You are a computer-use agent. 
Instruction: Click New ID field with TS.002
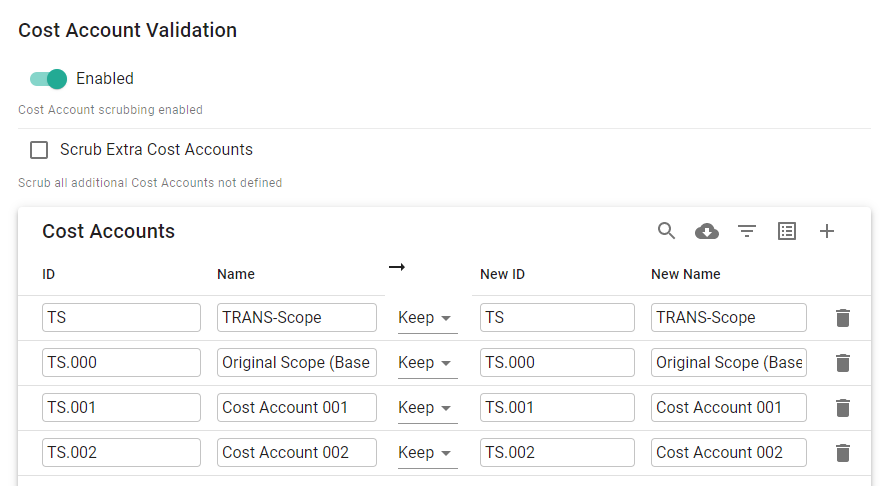[557, 452]
